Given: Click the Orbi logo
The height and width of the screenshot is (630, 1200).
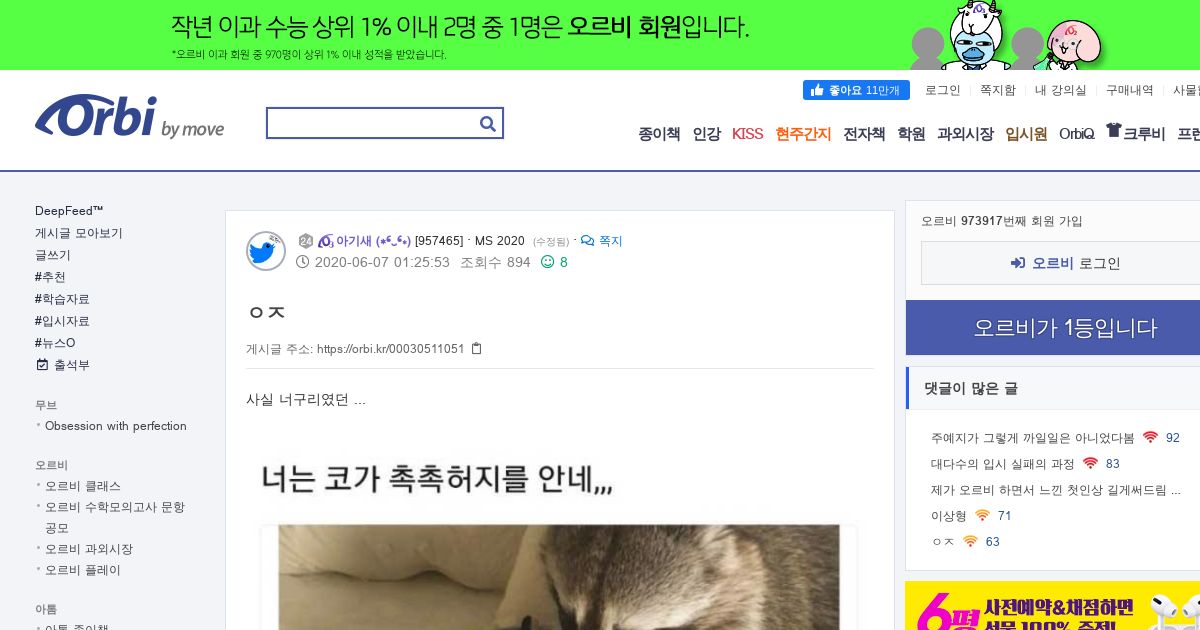Looking at the screenshot, I should coord(129,117).
